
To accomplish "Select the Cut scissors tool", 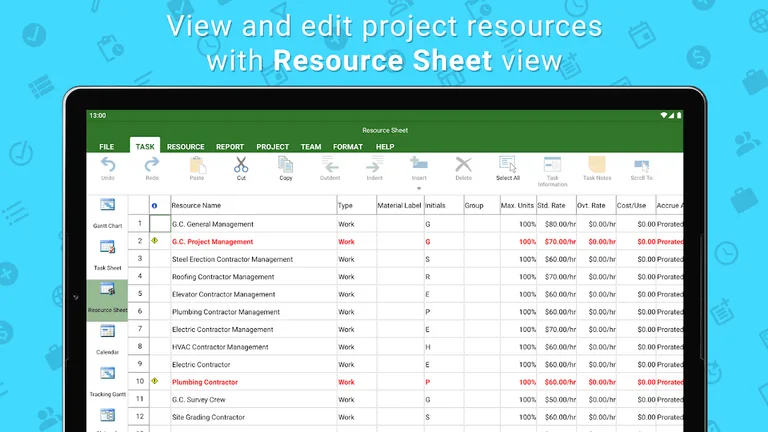I will tap(241, 165).
